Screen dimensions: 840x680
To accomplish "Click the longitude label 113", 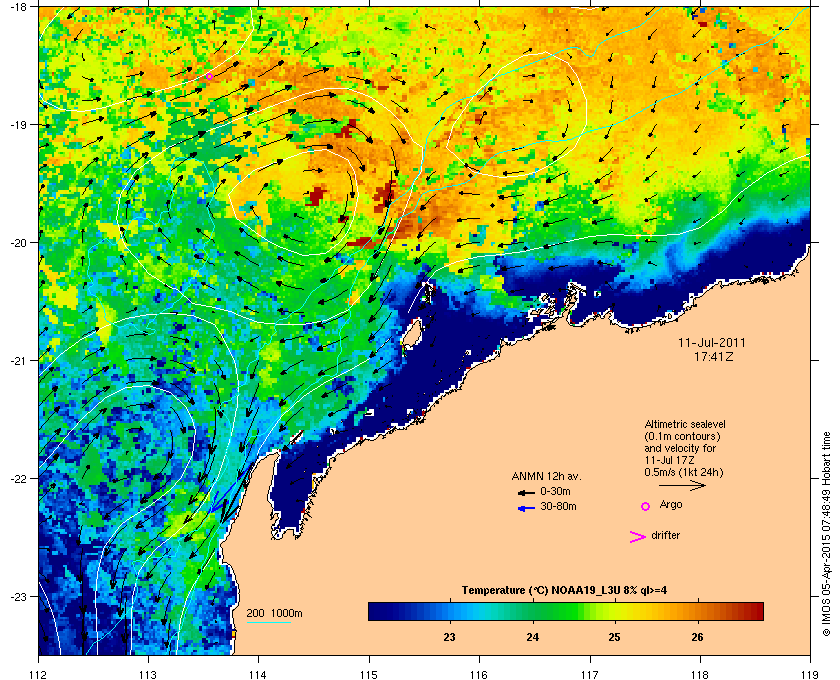I will [148, 674].
